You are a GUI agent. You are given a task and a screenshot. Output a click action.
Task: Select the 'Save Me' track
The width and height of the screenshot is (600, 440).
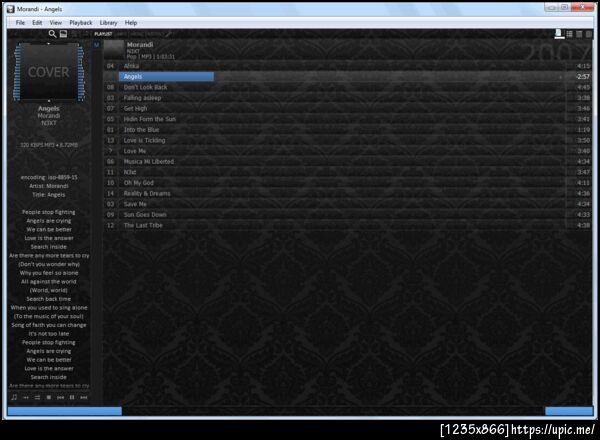[346, 204]
